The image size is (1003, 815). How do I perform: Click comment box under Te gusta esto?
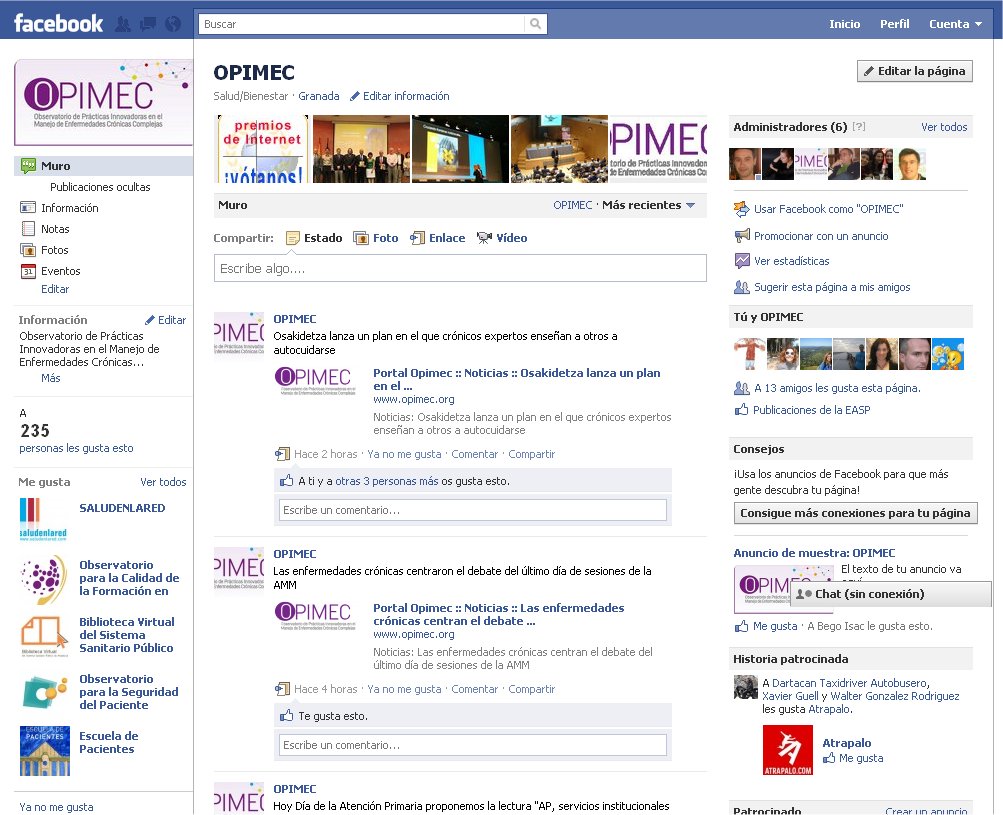(x=473, y=745)
